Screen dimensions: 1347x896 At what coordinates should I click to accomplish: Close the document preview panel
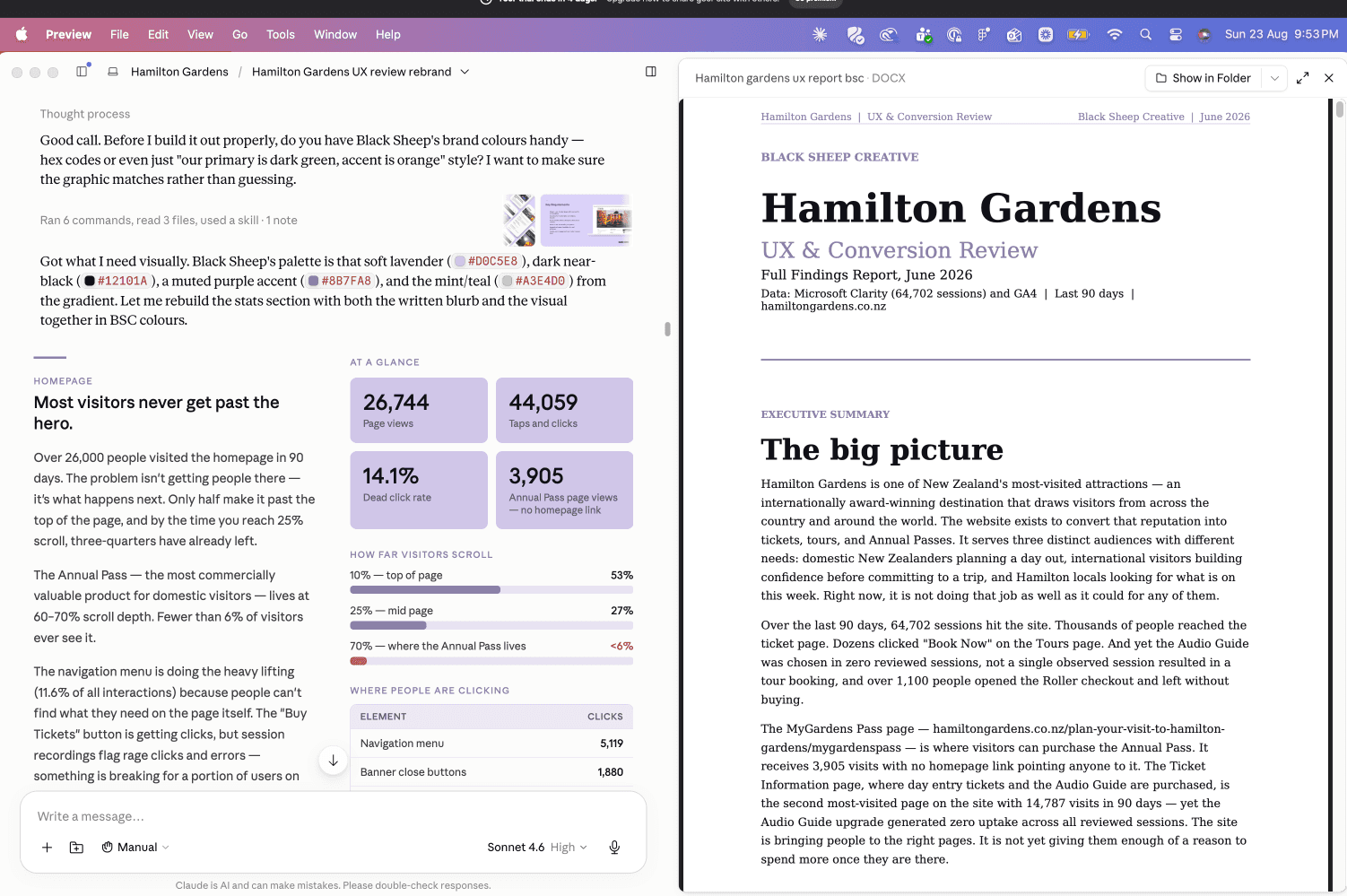coord(1329,78)
